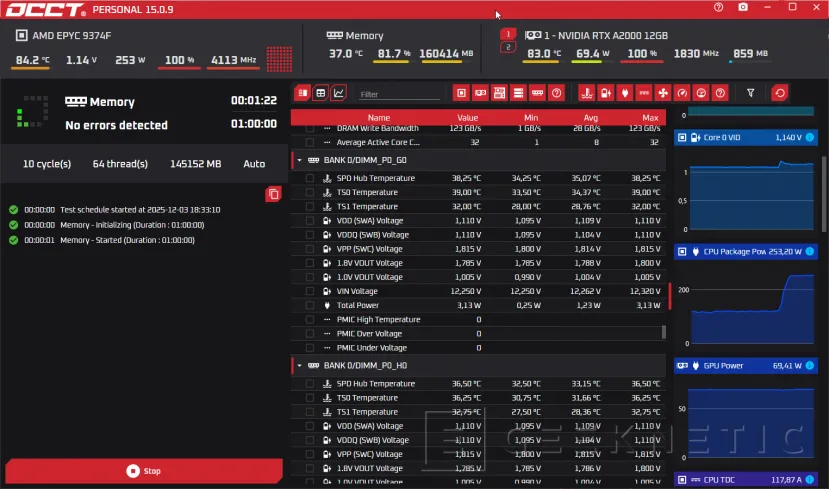Switch to the graph view mode
The width and height of the screenshot is (829, 489).
click(339, 93)
